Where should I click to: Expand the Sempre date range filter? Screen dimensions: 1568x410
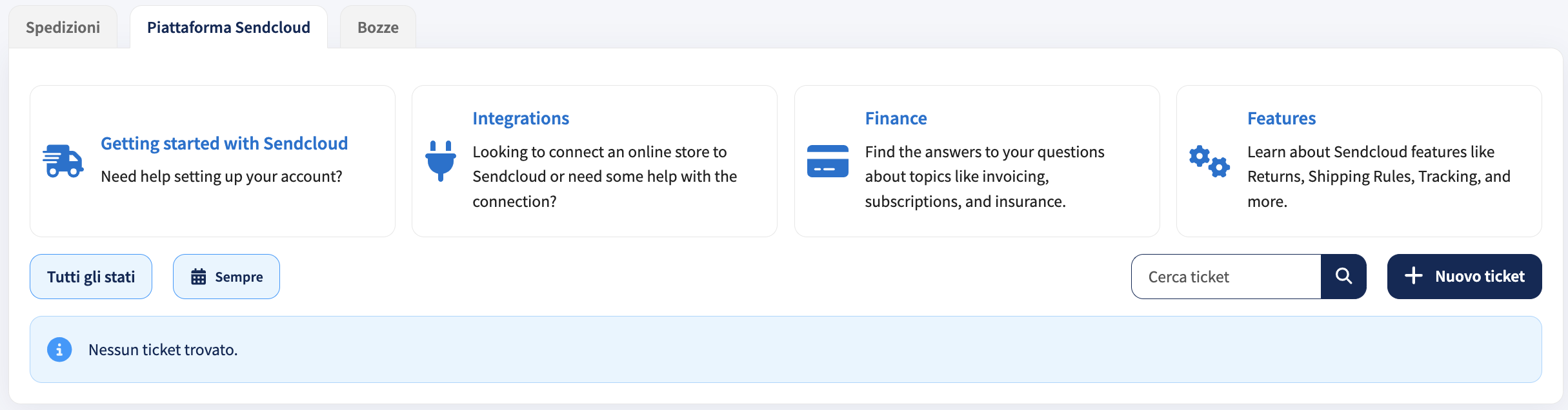(226, 277)
